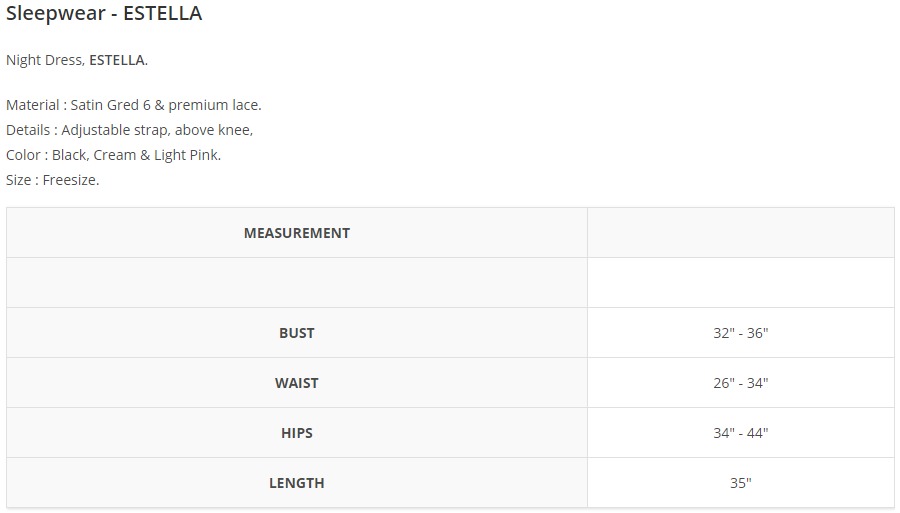Click the Sleepwear - ESTELLA heading
The height and width of the screenshot is (513, 900).
coord(104,13)
